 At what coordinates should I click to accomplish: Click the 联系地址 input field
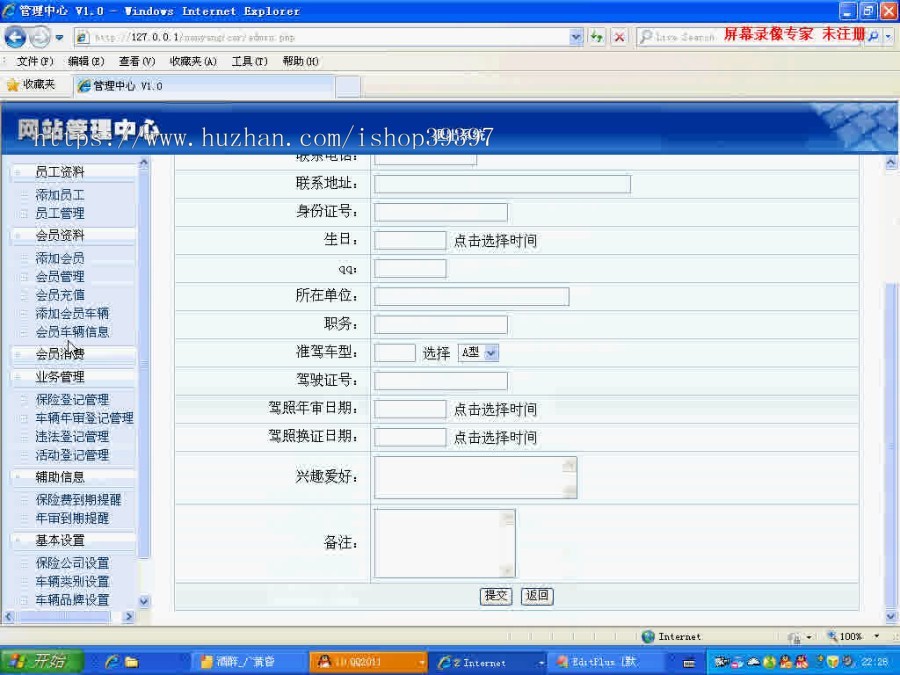502,184
